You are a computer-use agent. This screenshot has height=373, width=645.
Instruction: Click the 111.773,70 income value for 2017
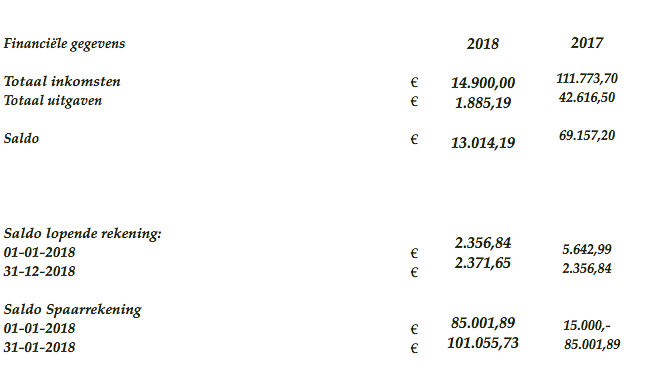(587, 78)
